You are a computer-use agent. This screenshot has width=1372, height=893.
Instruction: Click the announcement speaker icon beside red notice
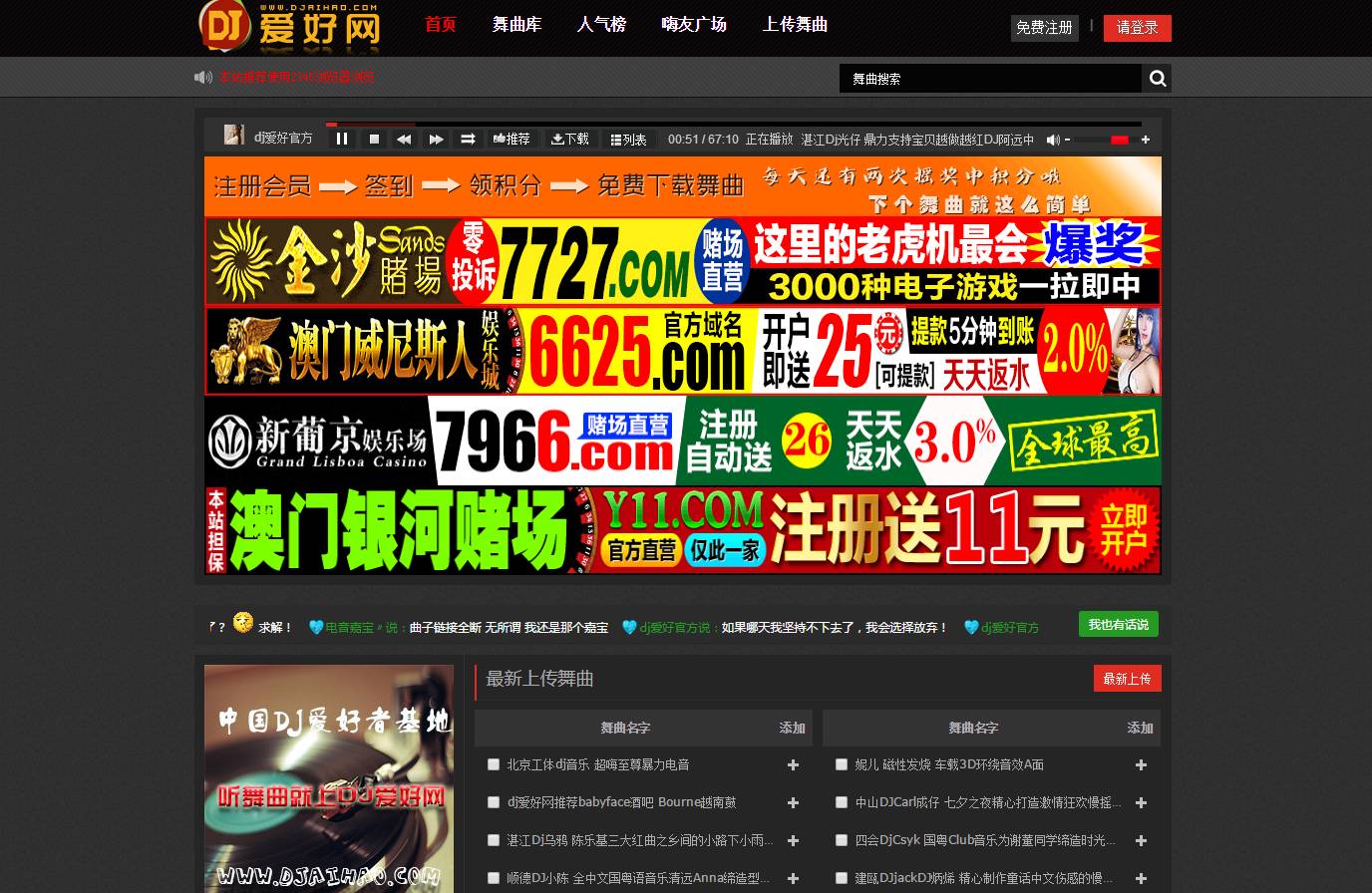[203, 77]
